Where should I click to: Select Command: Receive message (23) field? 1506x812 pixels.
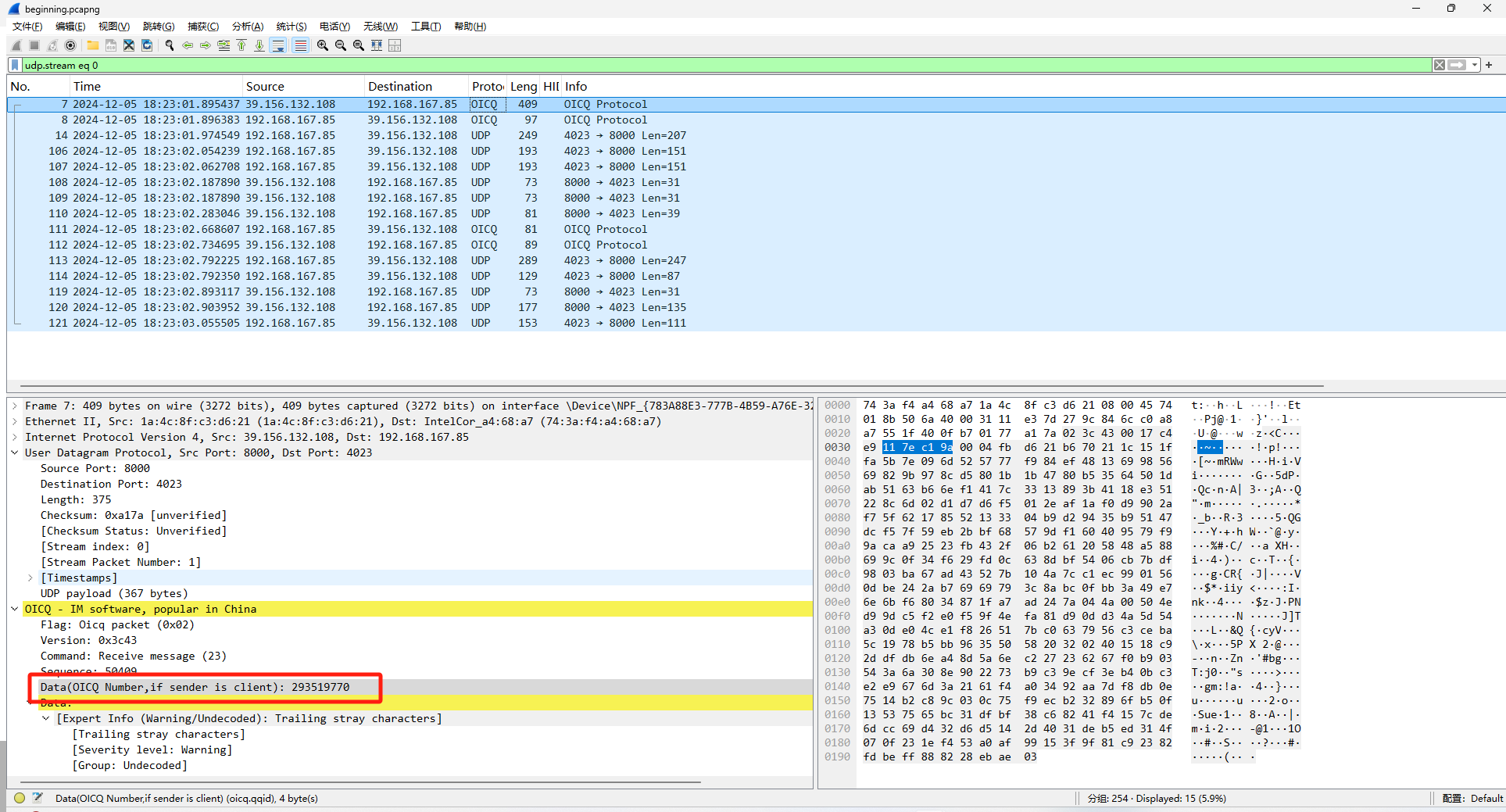click(134, 656)
